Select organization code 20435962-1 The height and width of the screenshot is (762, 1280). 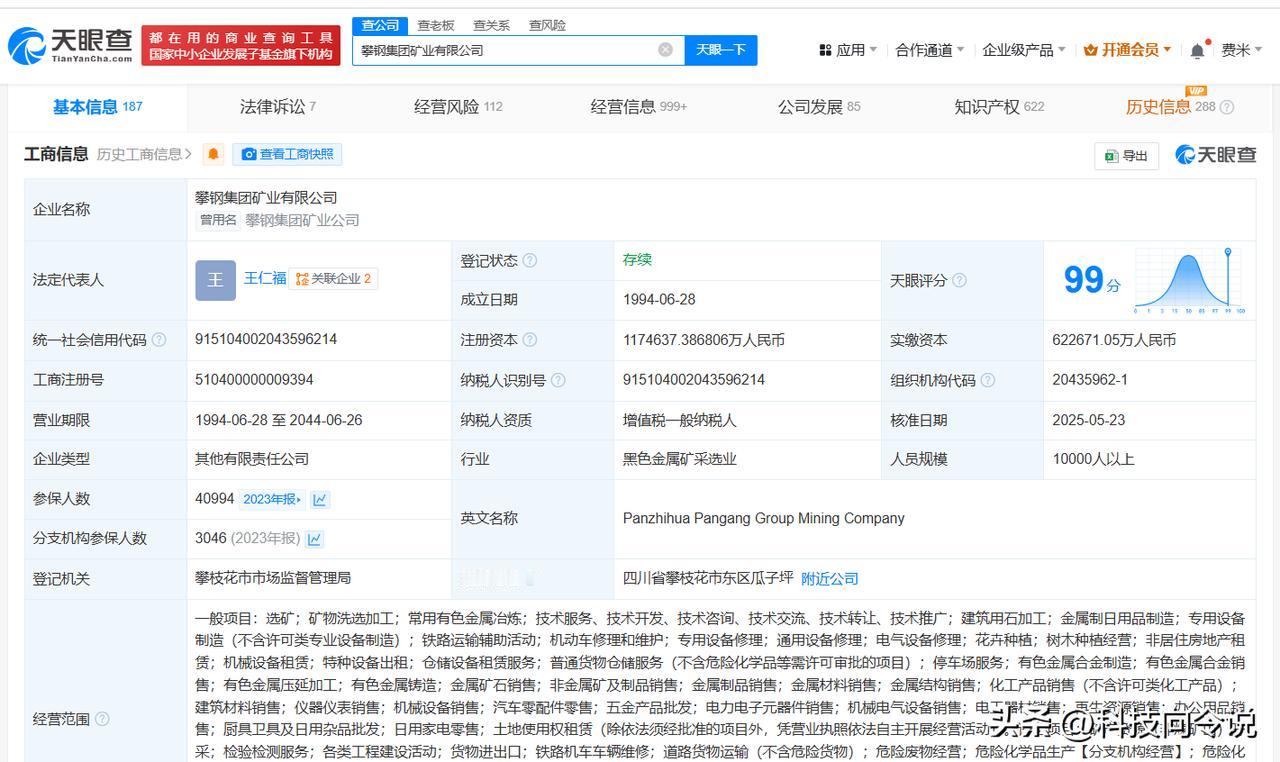[x=1090, y=380]
